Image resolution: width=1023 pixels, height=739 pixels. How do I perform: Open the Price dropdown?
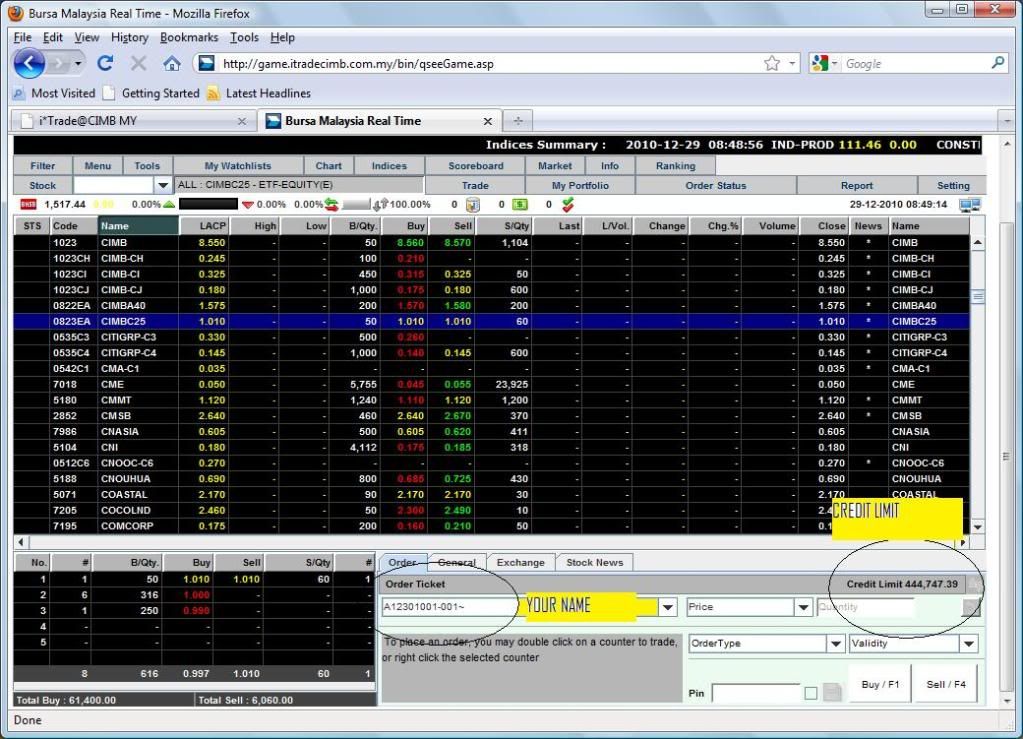coord(803,607)
